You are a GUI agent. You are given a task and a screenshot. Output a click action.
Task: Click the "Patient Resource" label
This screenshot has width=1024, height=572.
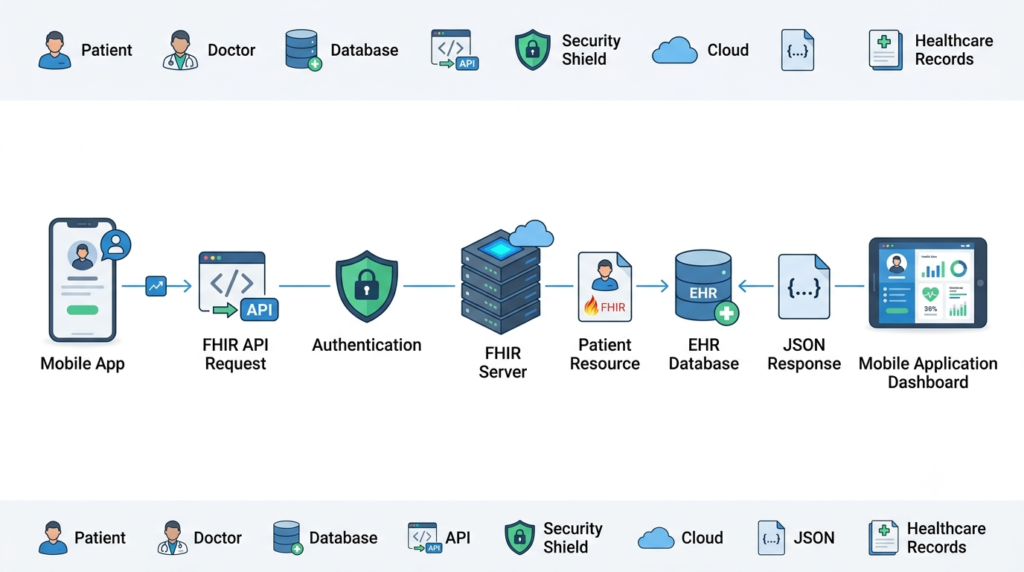click(x=605, y=354)
